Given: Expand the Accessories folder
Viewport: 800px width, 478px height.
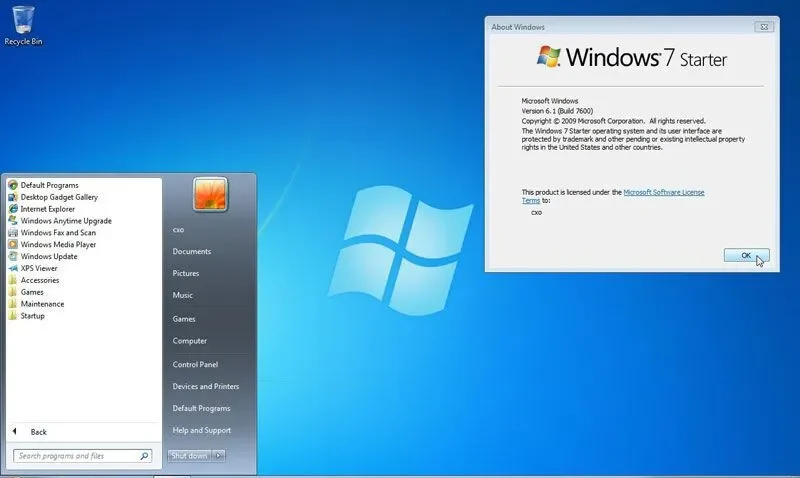Looking at the screenshot, I should [40, 281].
